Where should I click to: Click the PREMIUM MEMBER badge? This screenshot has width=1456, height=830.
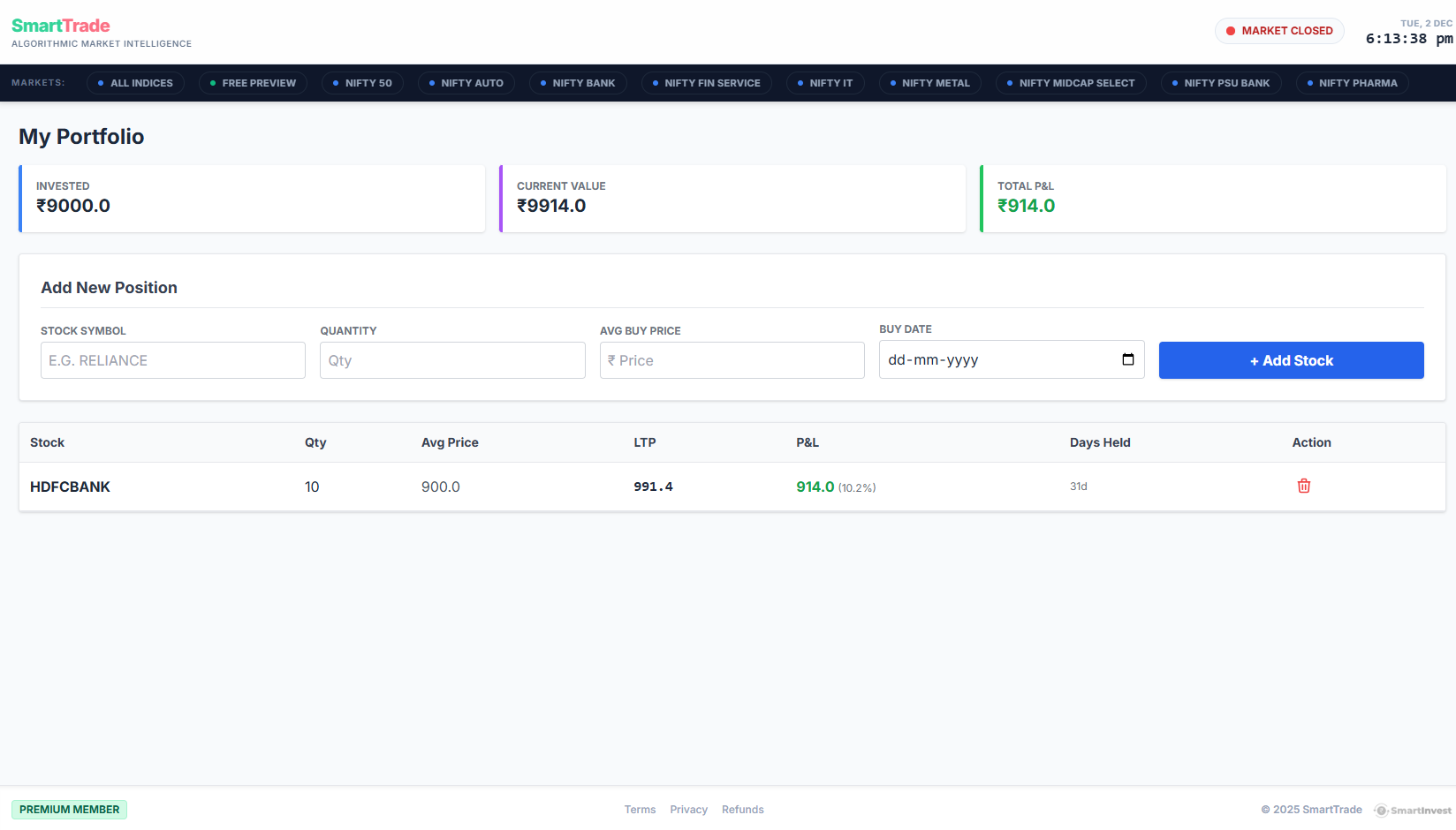tap(69, 810)
